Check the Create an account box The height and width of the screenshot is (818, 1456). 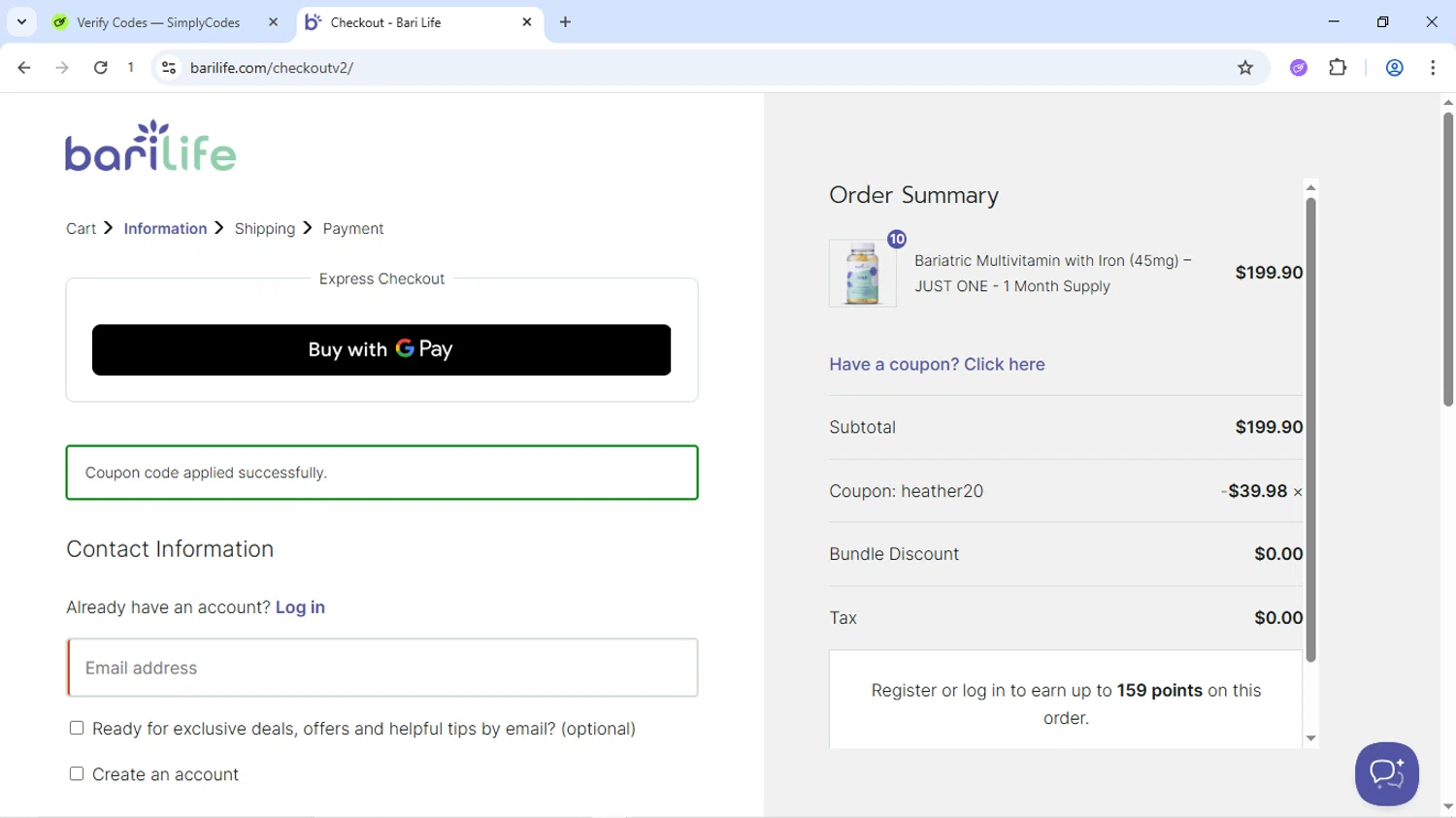[x=77, y=773]
